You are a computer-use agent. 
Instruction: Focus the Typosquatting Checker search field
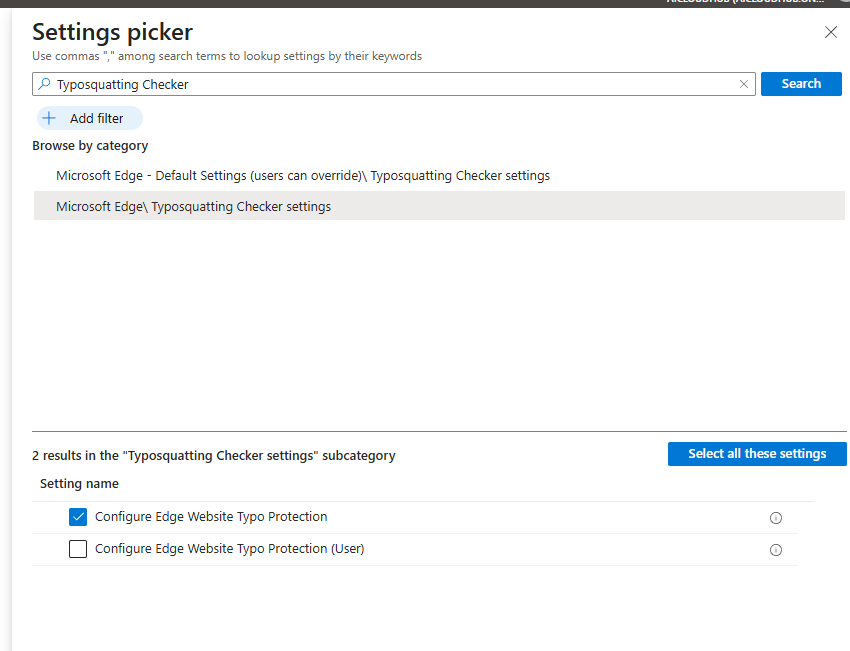pos(390,85)
